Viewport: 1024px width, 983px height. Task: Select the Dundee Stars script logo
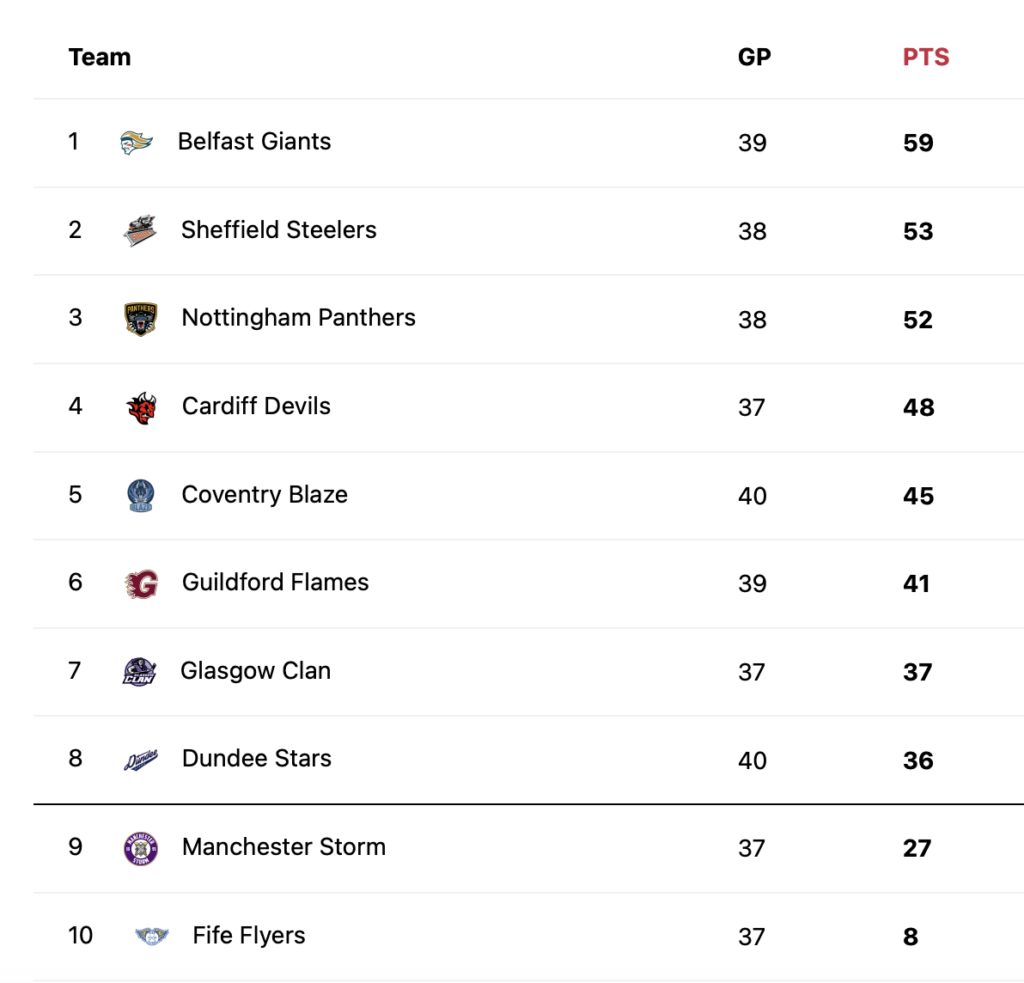[141, 760]
